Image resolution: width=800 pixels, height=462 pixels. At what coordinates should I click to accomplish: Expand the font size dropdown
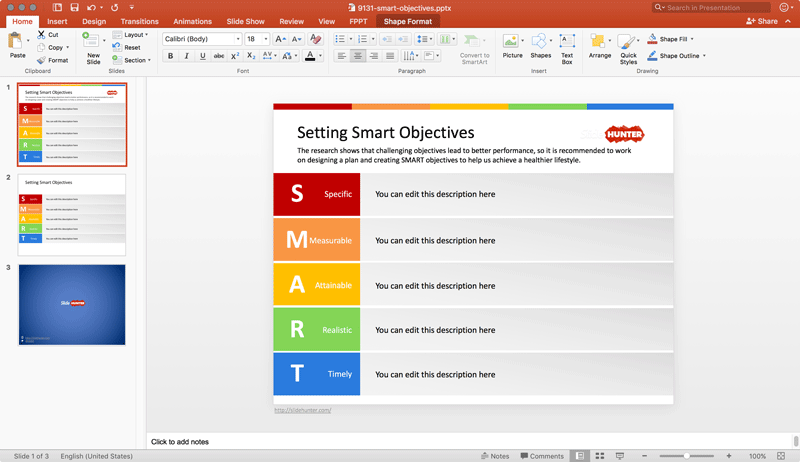pyautogui.click(x=265, y=39)
